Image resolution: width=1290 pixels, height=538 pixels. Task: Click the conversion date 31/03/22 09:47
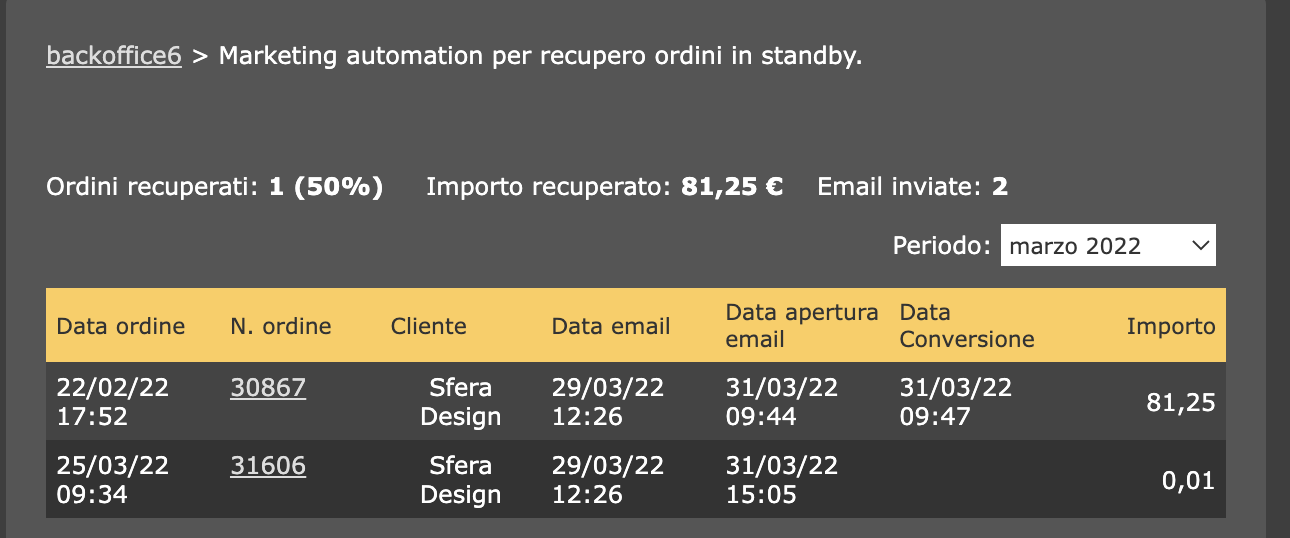(x=956, y=402)
